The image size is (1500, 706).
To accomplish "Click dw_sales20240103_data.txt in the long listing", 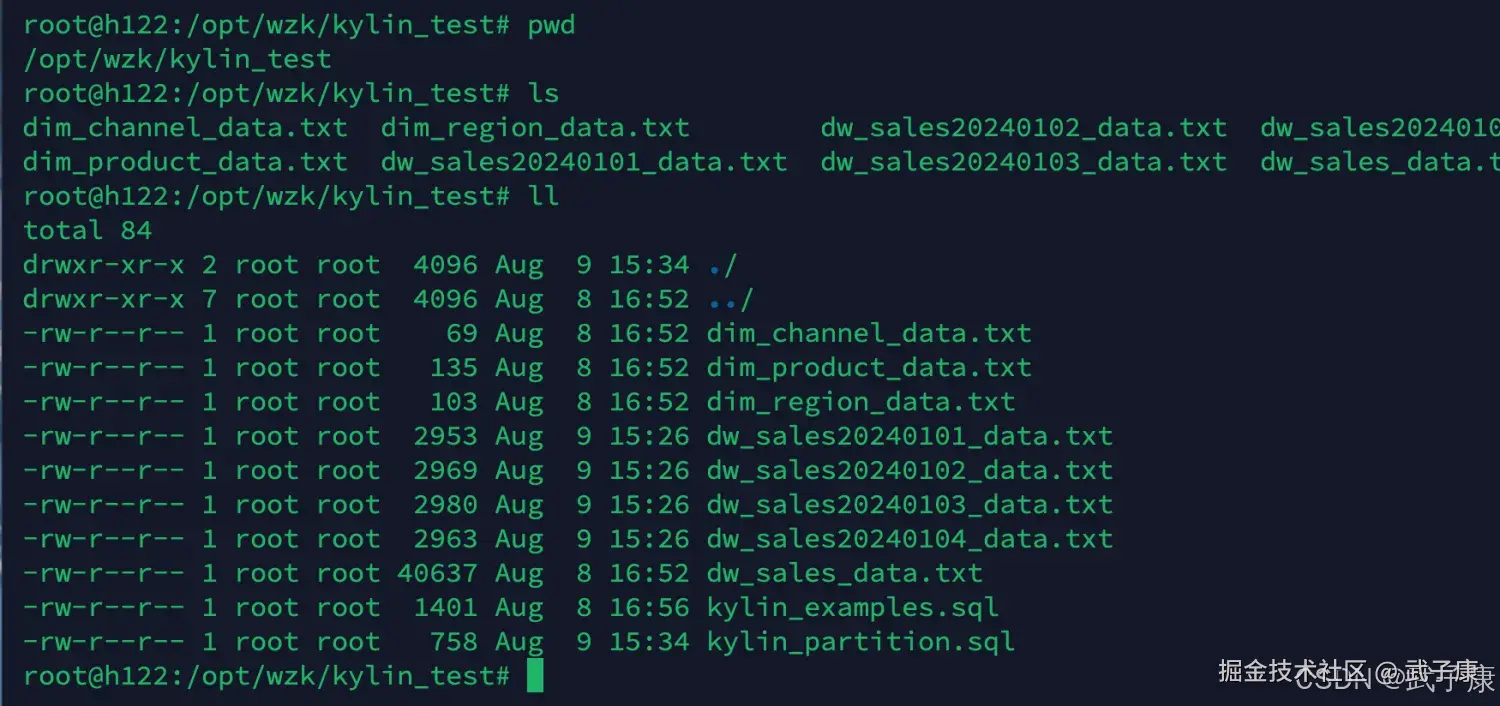I will (909, 505).
